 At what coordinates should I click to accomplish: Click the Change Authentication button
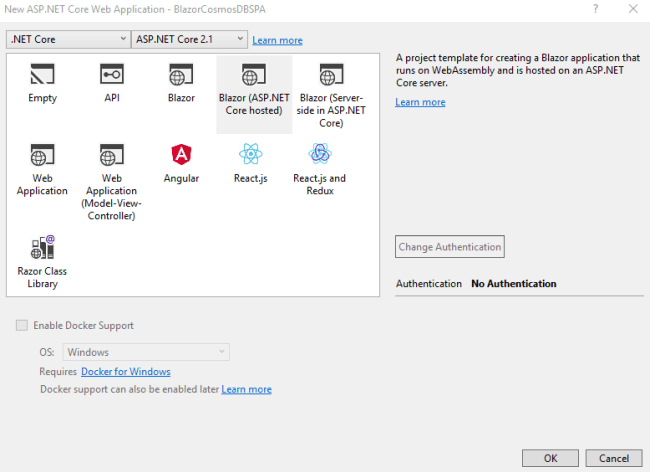coord(450,247)
